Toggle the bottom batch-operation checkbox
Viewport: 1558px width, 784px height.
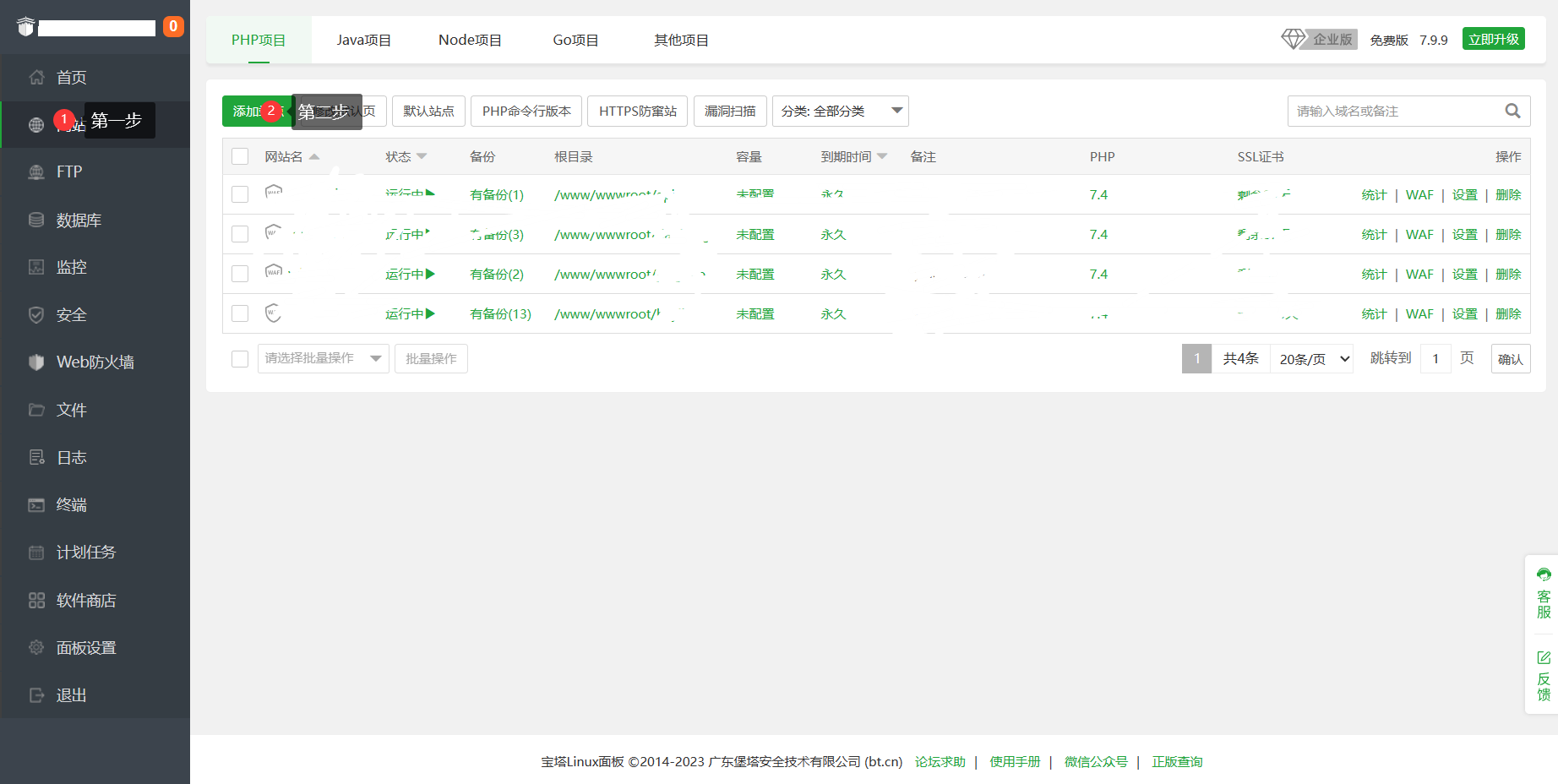coord(240,359)
